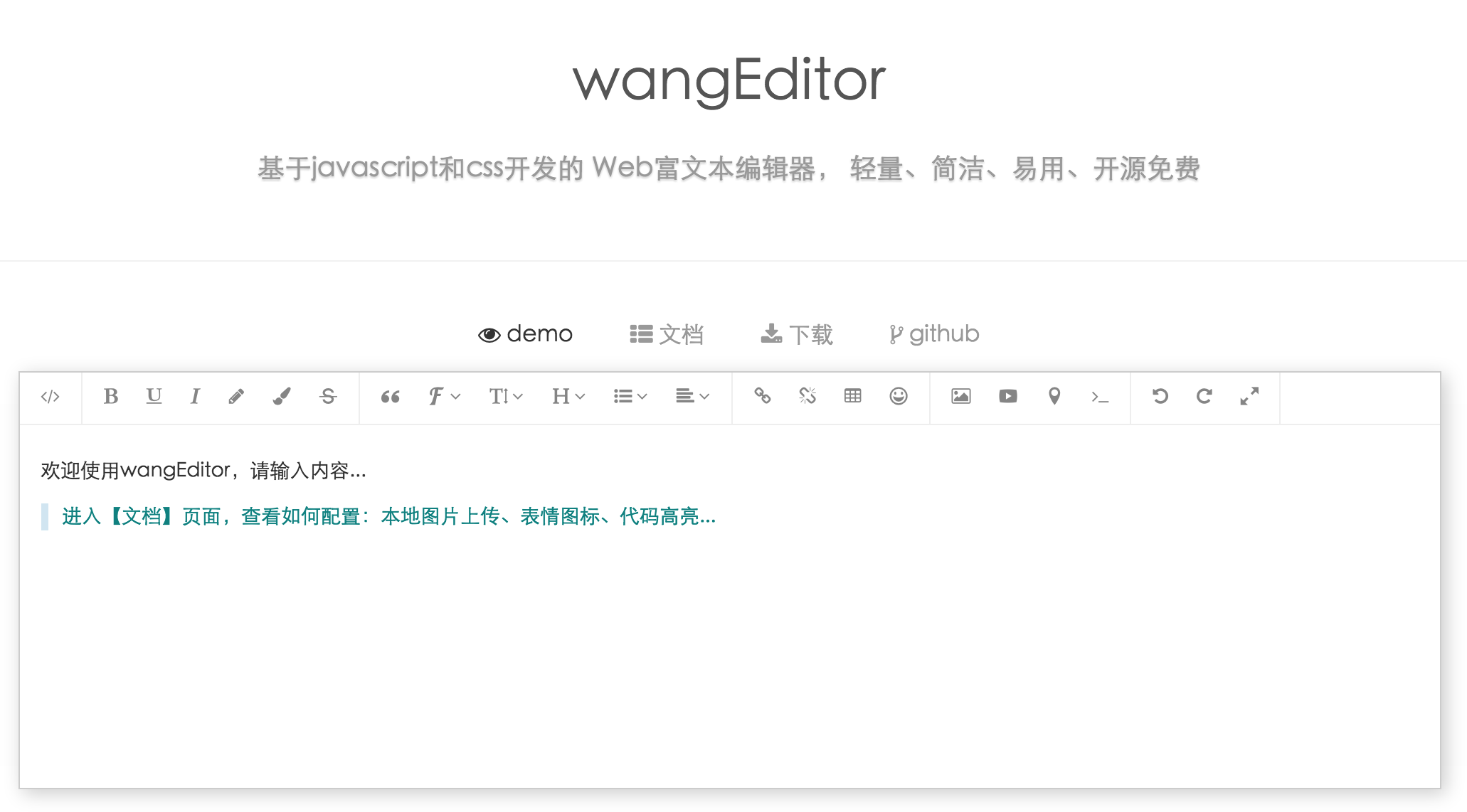Open the emoticon picker
The image size is (1467, 812).
coord(899,396)
